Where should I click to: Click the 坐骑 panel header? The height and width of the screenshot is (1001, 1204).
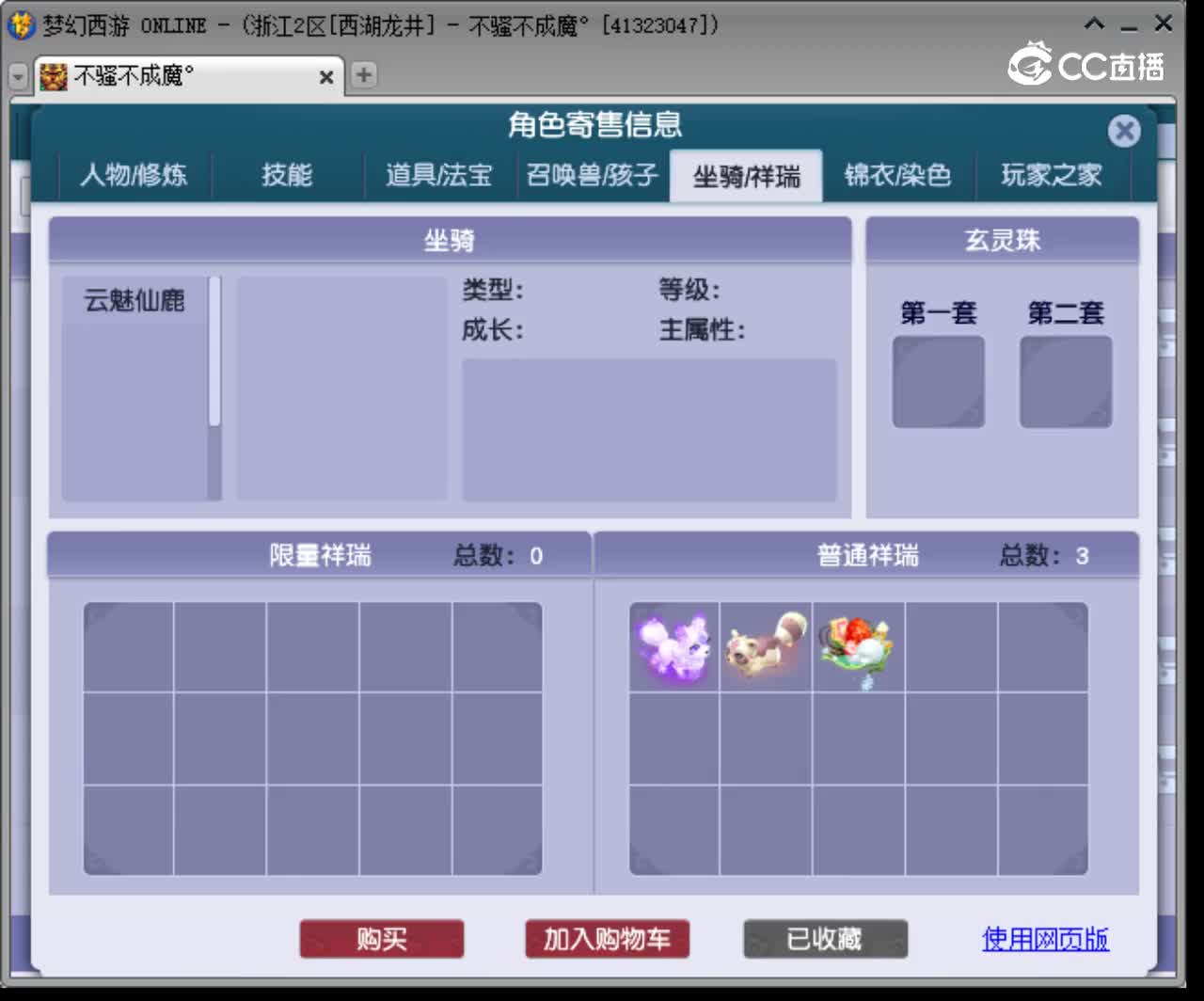(450, 241)
